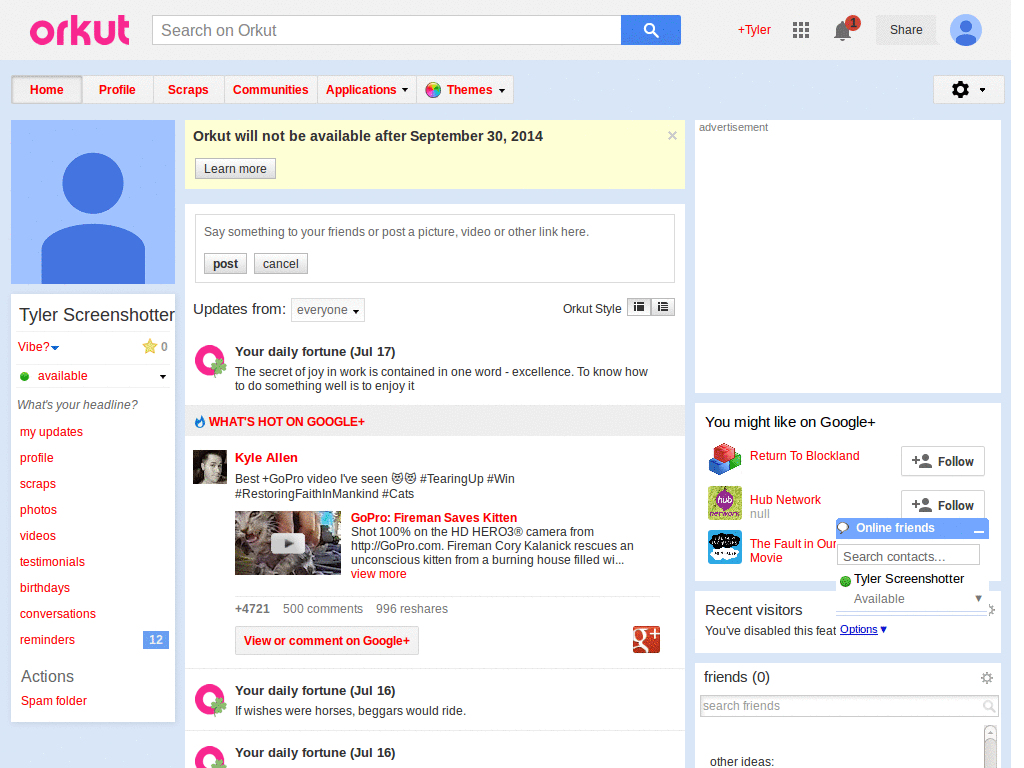Open the +Tyler link
The width and height of the screenshot is (1024, 768).
[754, 30]
